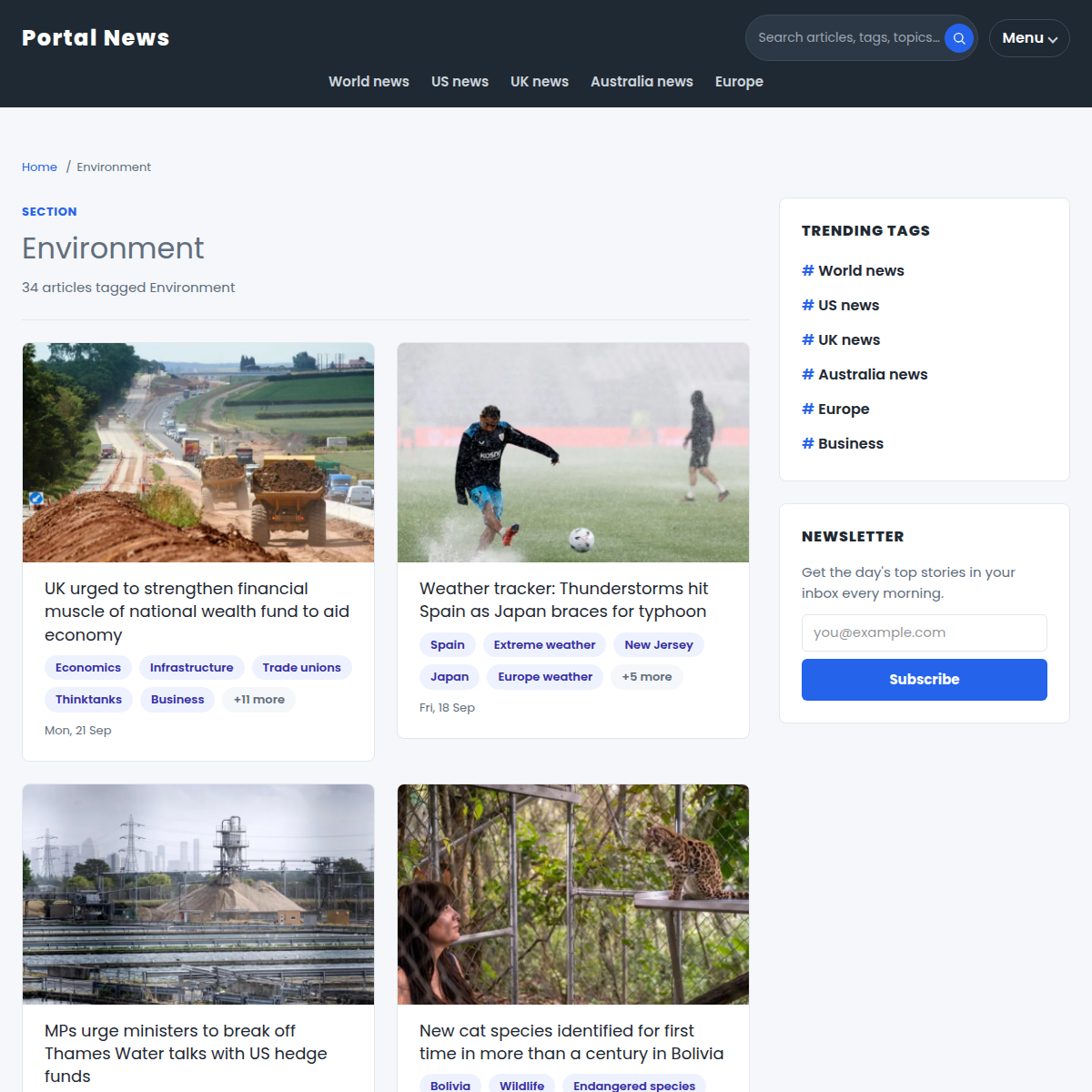The height and width of the screenshot is (1092, 1092).
Task: Select the Trade unions tag
Action: click(302, 668)
